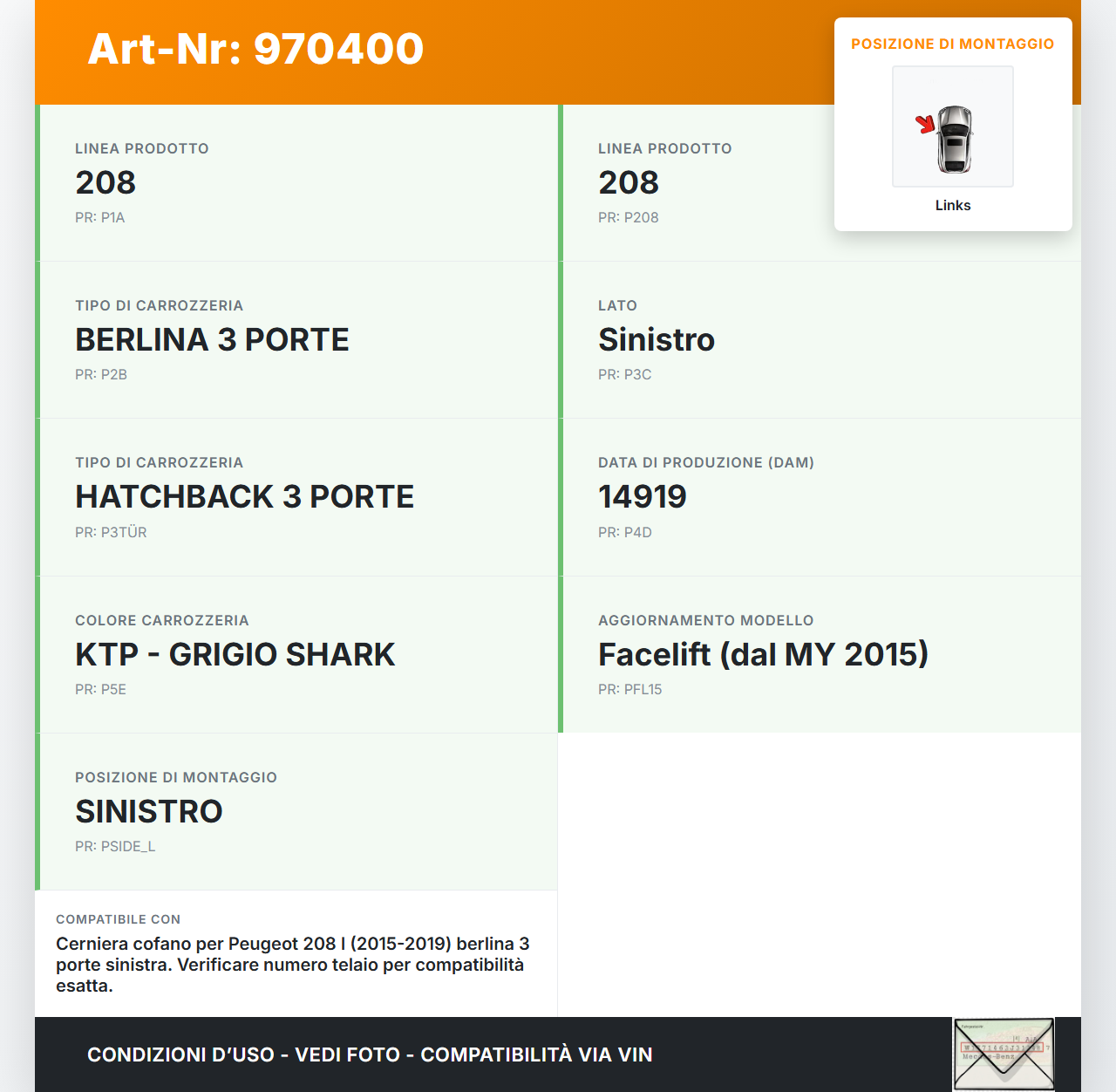Select the KTP - GRIGIO SHARK color entry
Viewport: 1116px width, 1092px height.
[x=235, y=654]
